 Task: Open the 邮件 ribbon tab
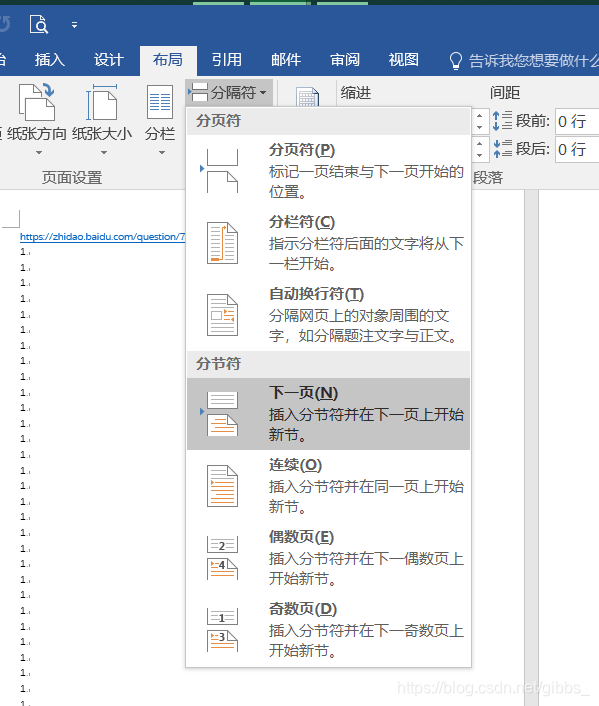click(286, 59)
